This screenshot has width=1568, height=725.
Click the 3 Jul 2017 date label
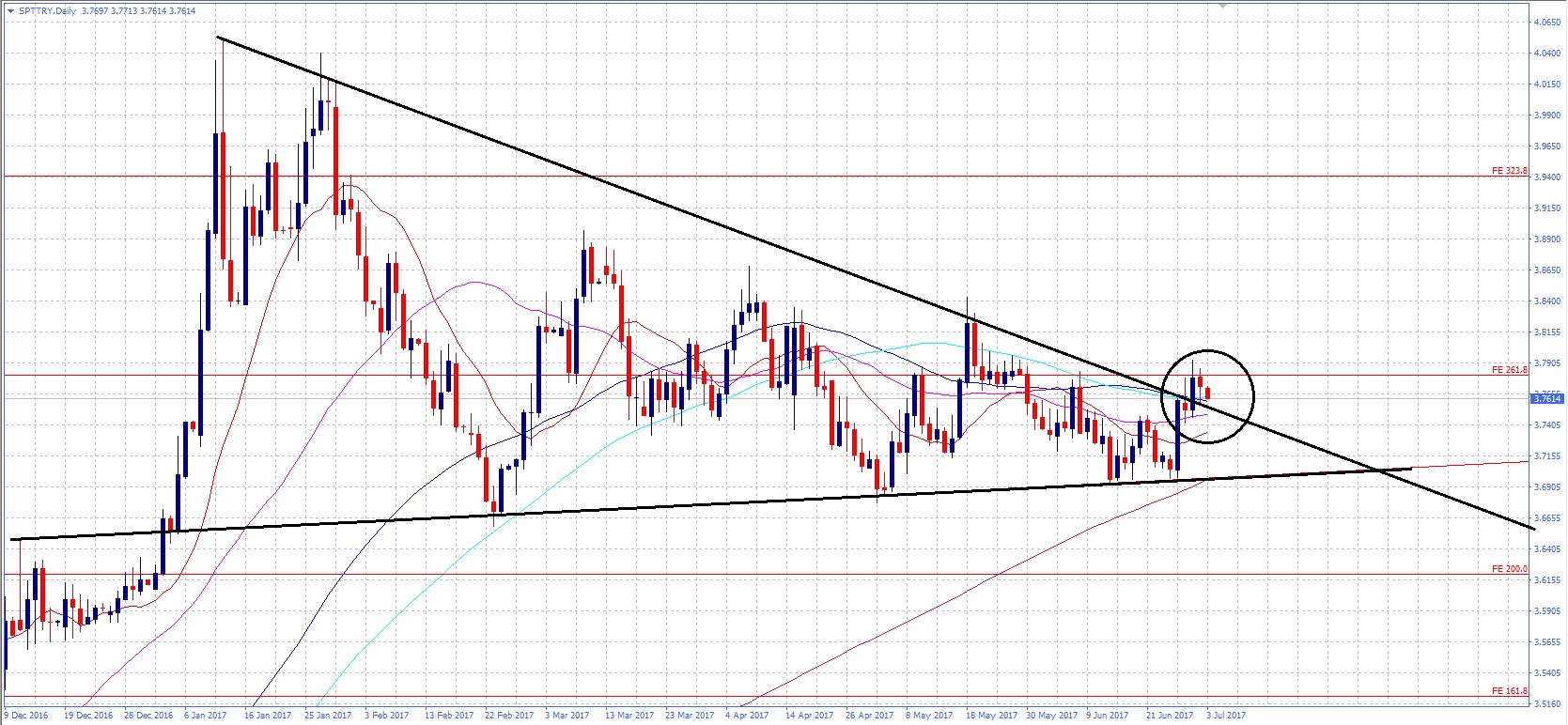(1227, 716)
